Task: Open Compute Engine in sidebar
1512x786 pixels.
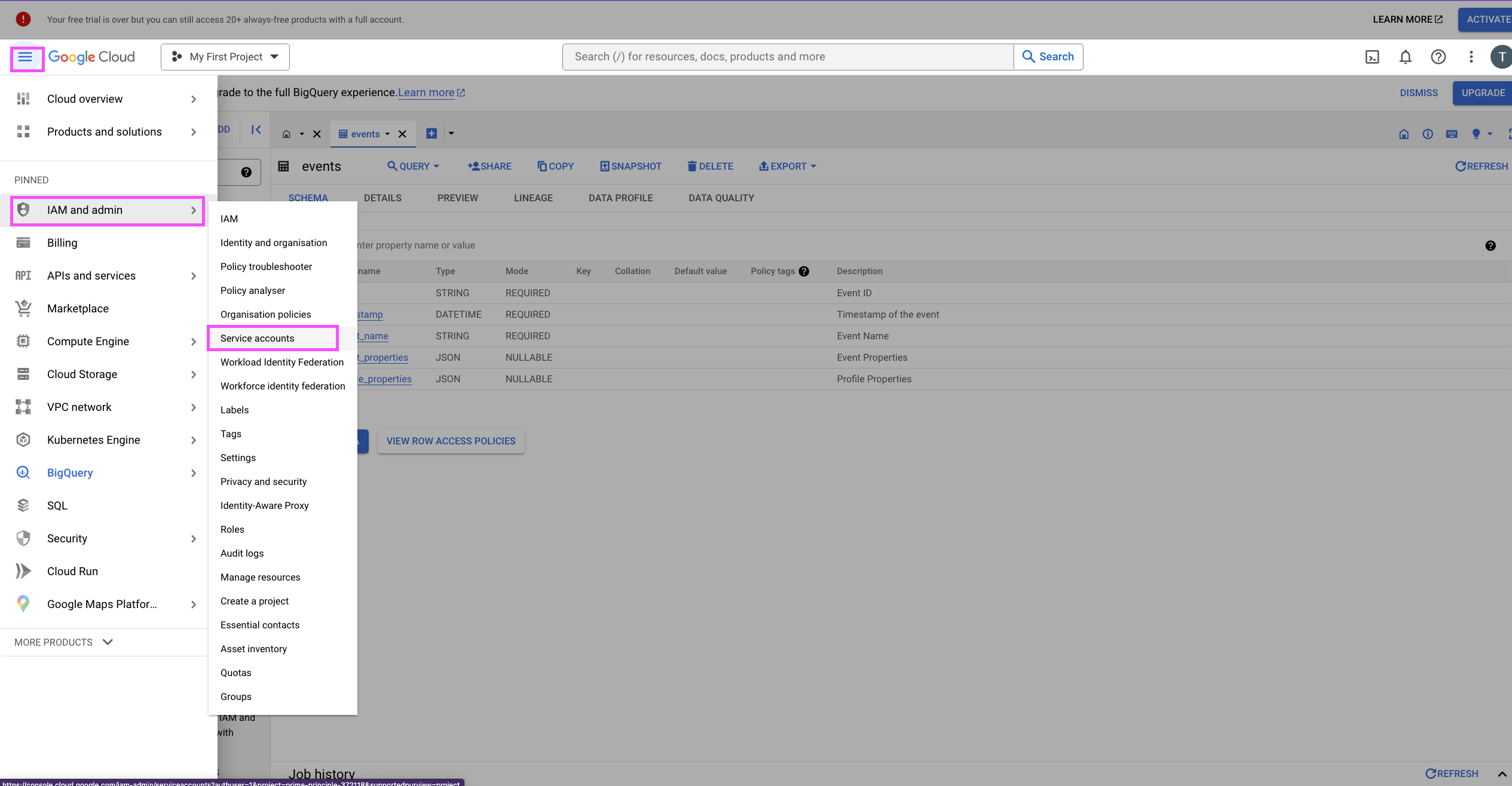Action: (x=88, y=342)
